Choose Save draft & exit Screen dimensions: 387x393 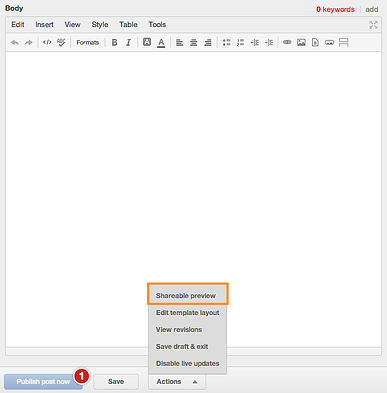coord(188,346)
